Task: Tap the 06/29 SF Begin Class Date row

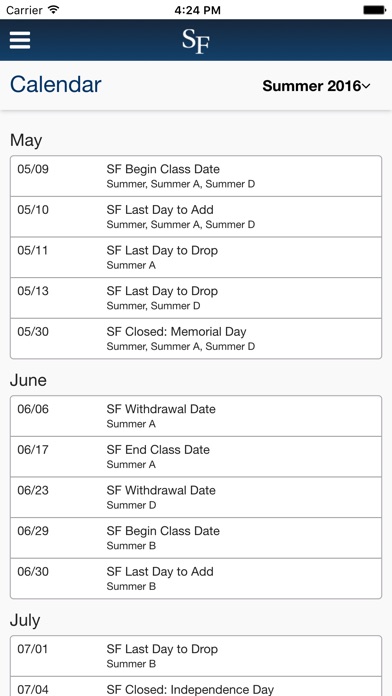Action: click(x=196, y=538)
